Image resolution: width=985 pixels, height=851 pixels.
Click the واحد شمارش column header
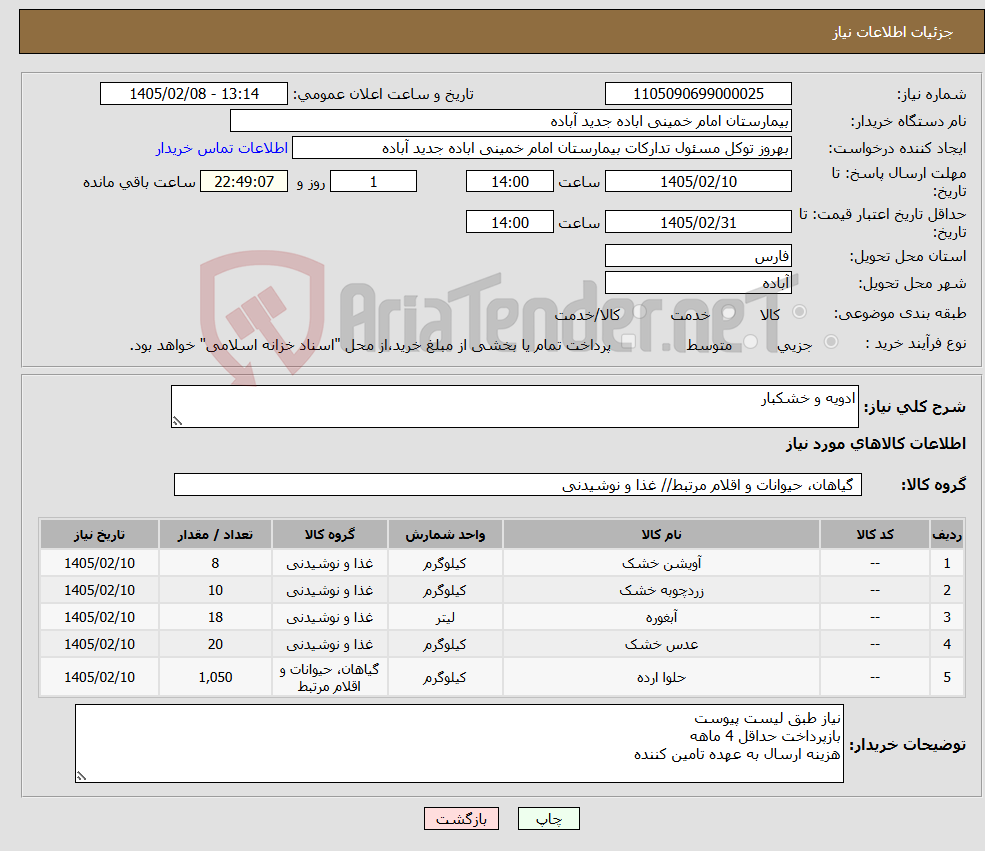point(445,534)
